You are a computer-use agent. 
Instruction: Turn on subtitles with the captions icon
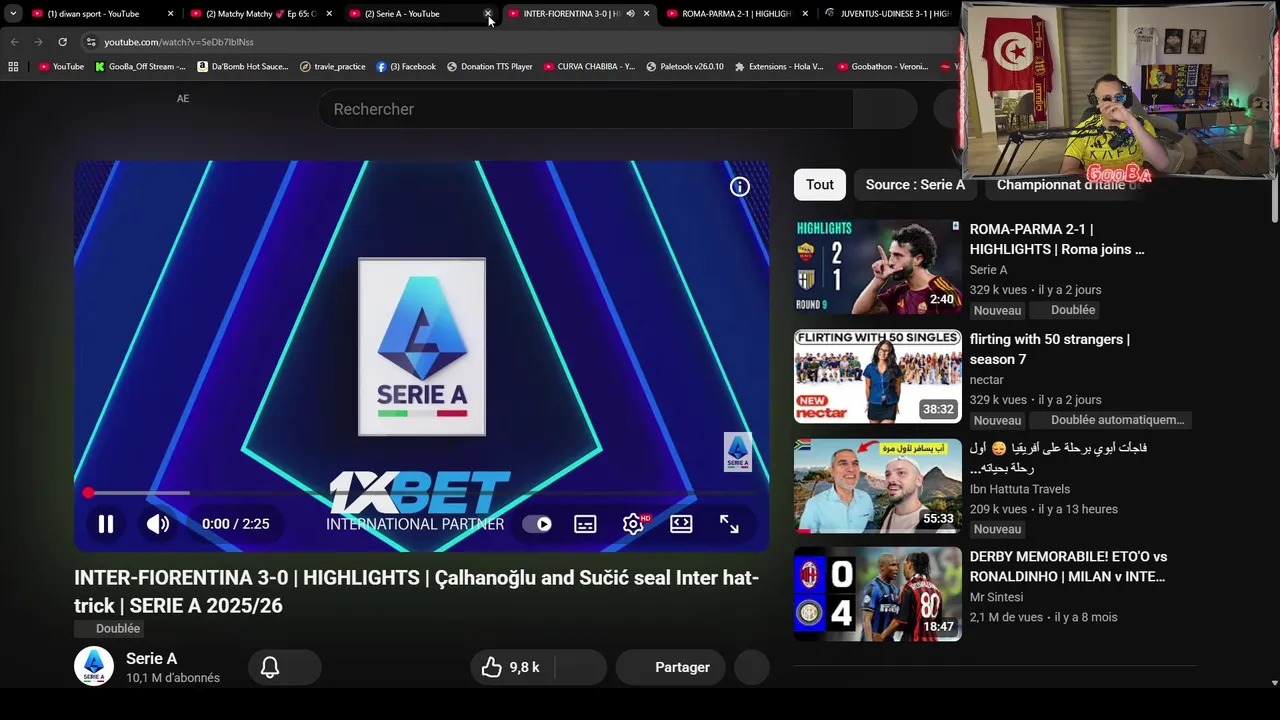pos(585,524)
